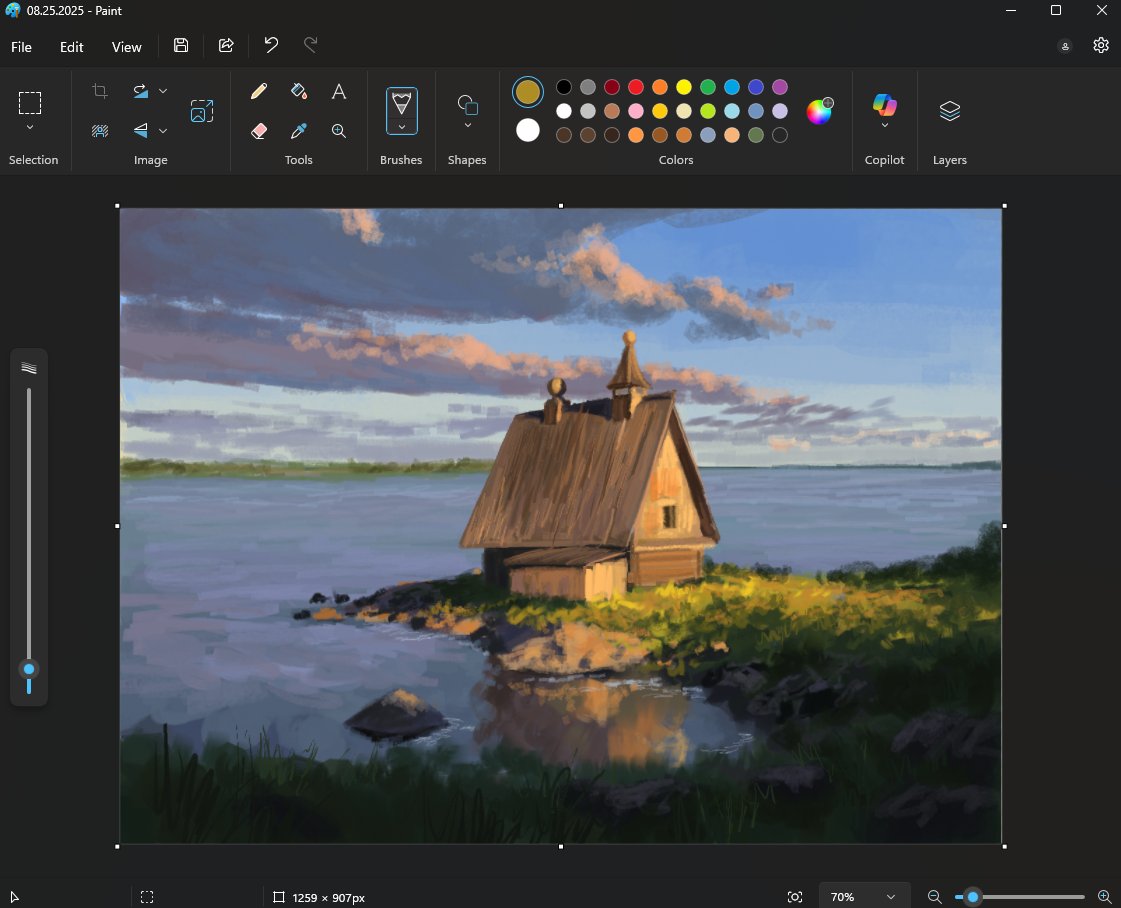Click the Rotate image icon

pos(141,91)
